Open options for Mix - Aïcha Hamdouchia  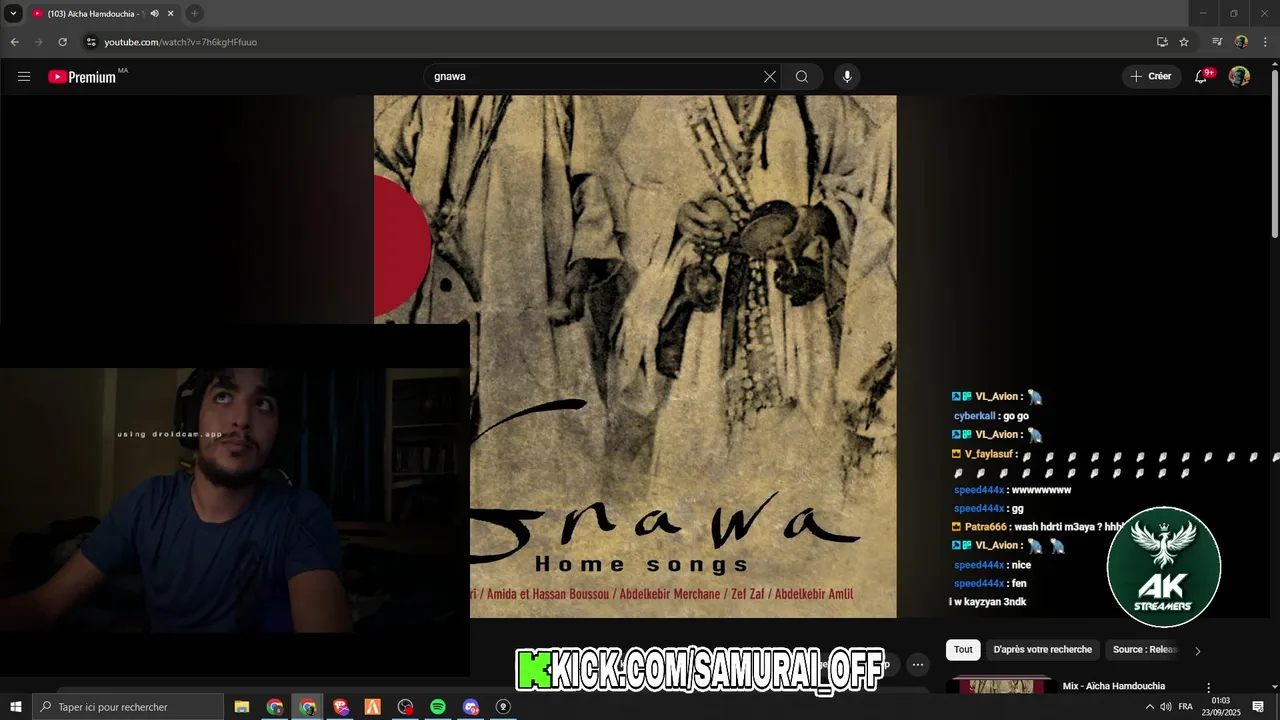pyautogui.click(x=1209, y=688)
